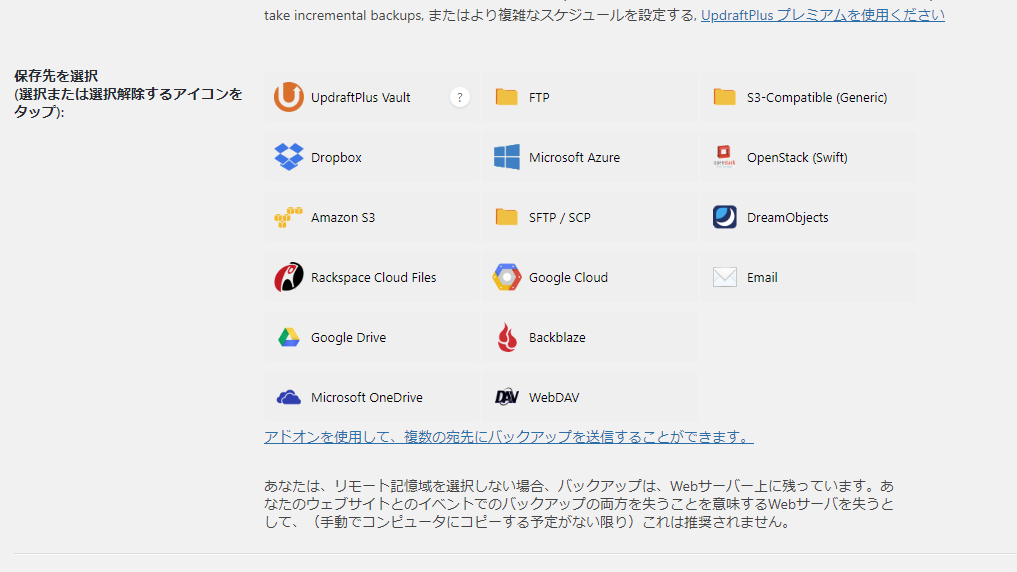Select the OpenStack (Swift) icon
The height and width of the screenshot is (572, 1017).
click(725, 157)
